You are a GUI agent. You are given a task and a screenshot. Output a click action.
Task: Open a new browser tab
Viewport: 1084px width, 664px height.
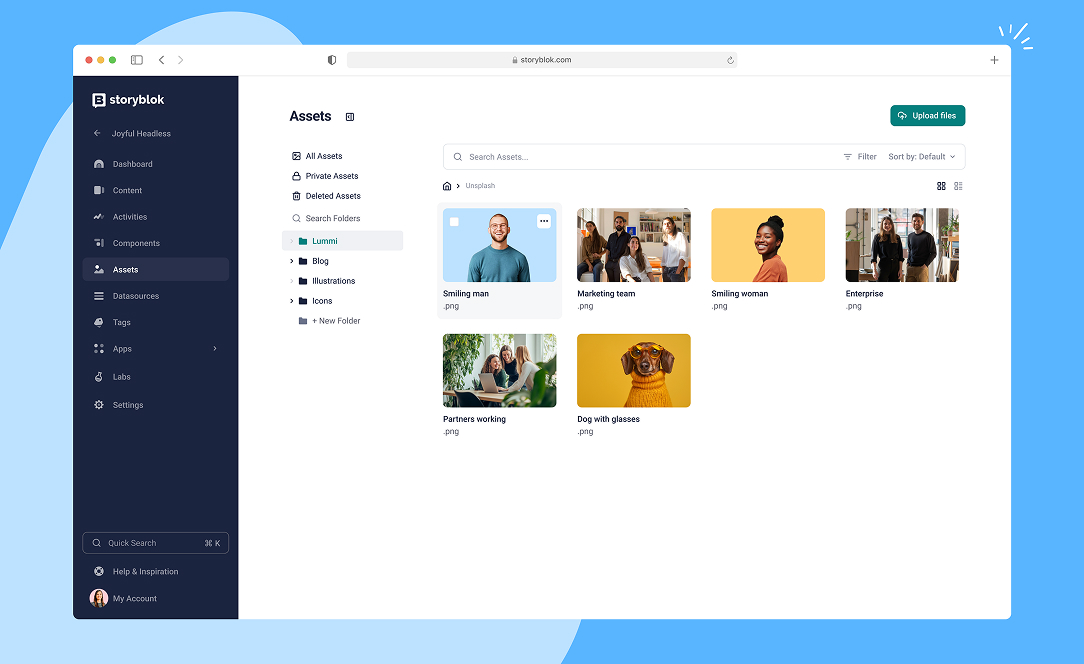[x=994, y=60]
